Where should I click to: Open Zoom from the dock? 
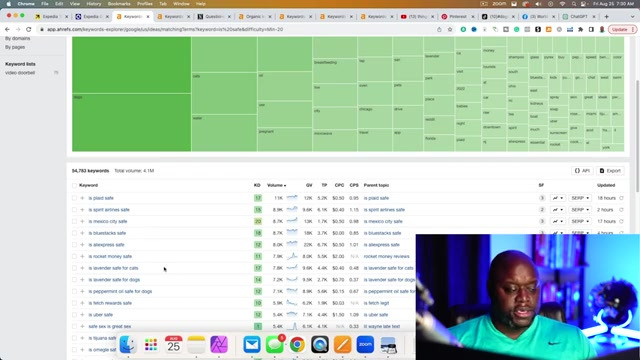pos(365,344)
